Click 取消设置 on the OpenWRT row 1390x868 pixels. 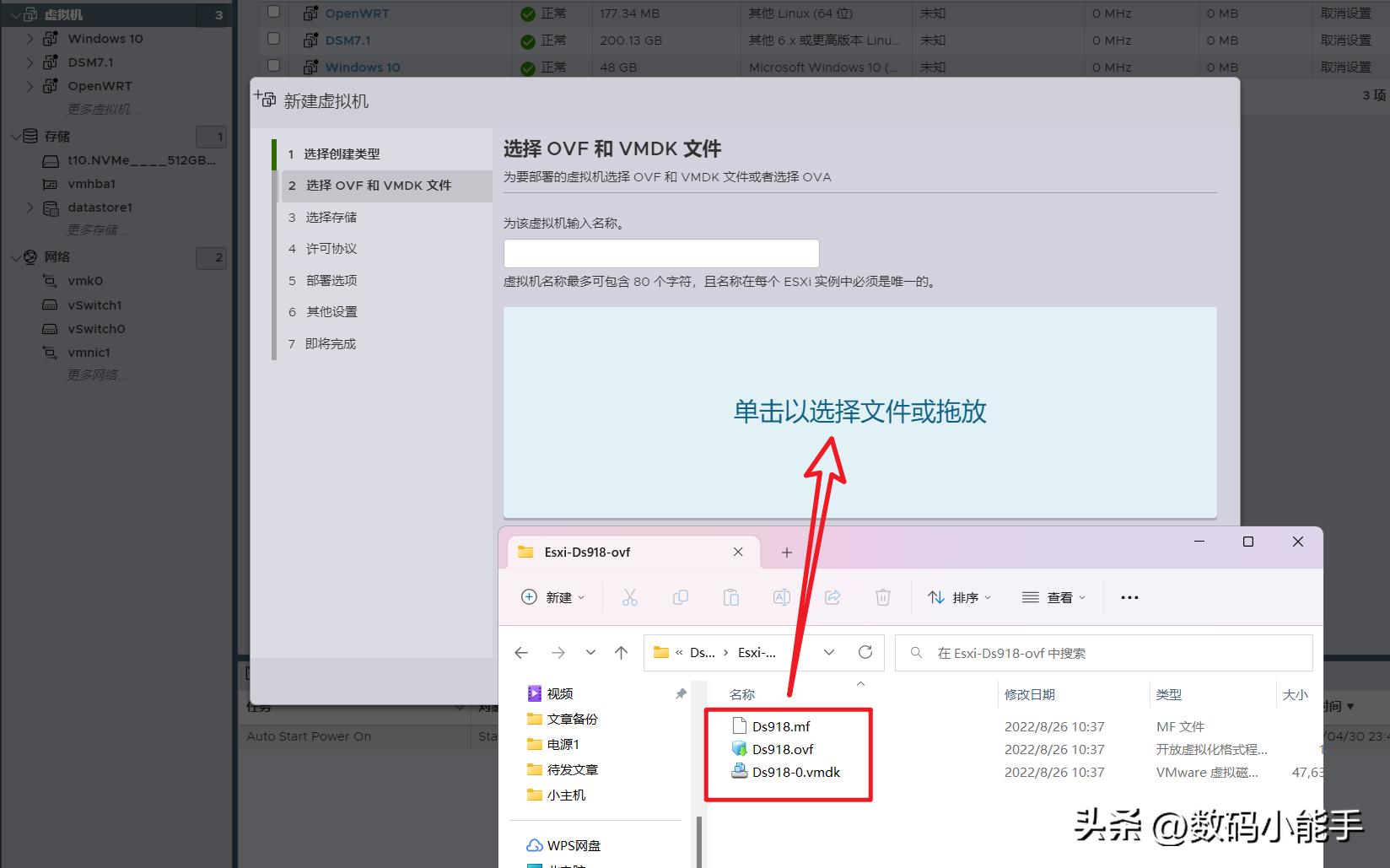[1344, 13]
